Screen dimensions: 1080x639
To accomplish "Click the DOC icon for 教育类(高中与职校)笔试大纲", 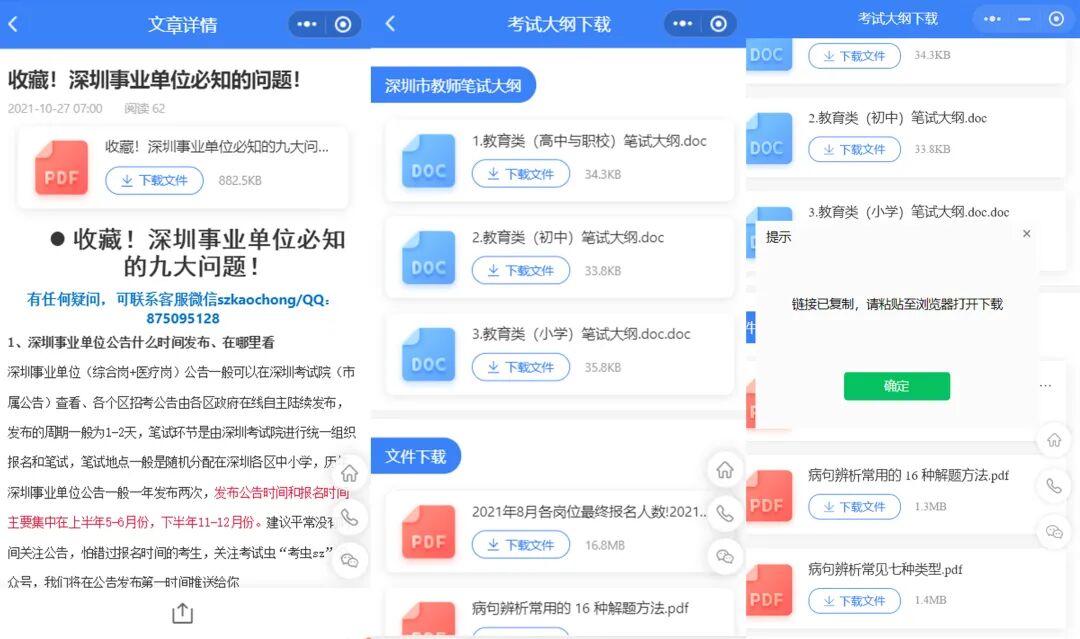I will click(x=427, y=160).
